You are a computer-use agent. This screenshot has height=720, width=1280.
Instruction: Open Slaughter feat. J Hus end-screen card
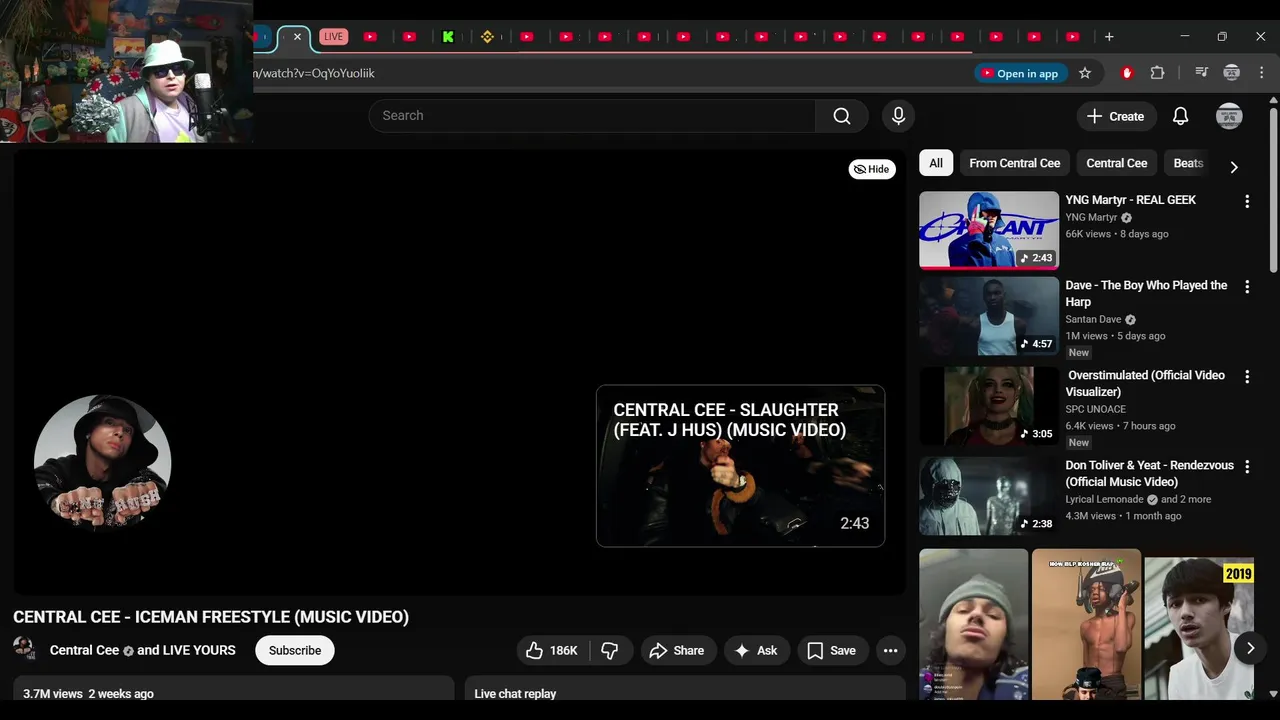(x=740, y=466)
